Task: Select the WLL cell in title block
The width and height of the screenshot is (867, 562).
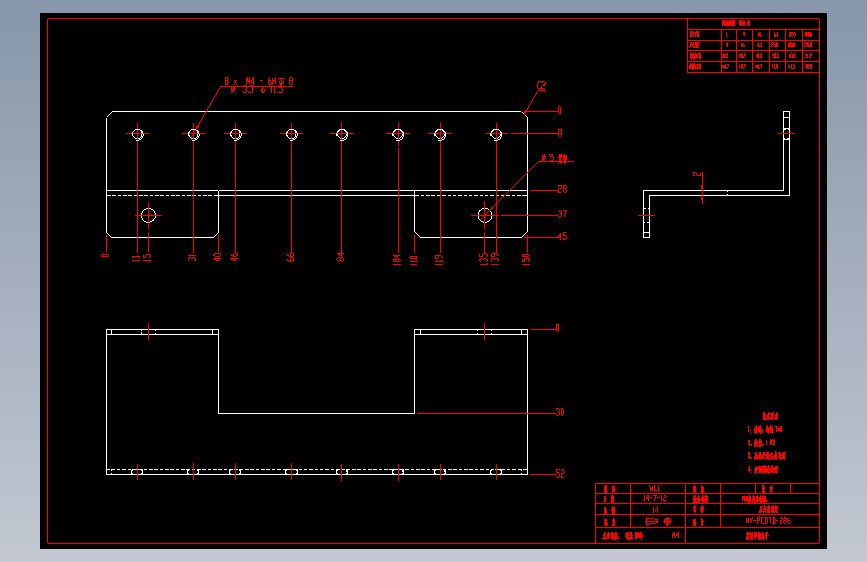Action: (x=654, y=488)
